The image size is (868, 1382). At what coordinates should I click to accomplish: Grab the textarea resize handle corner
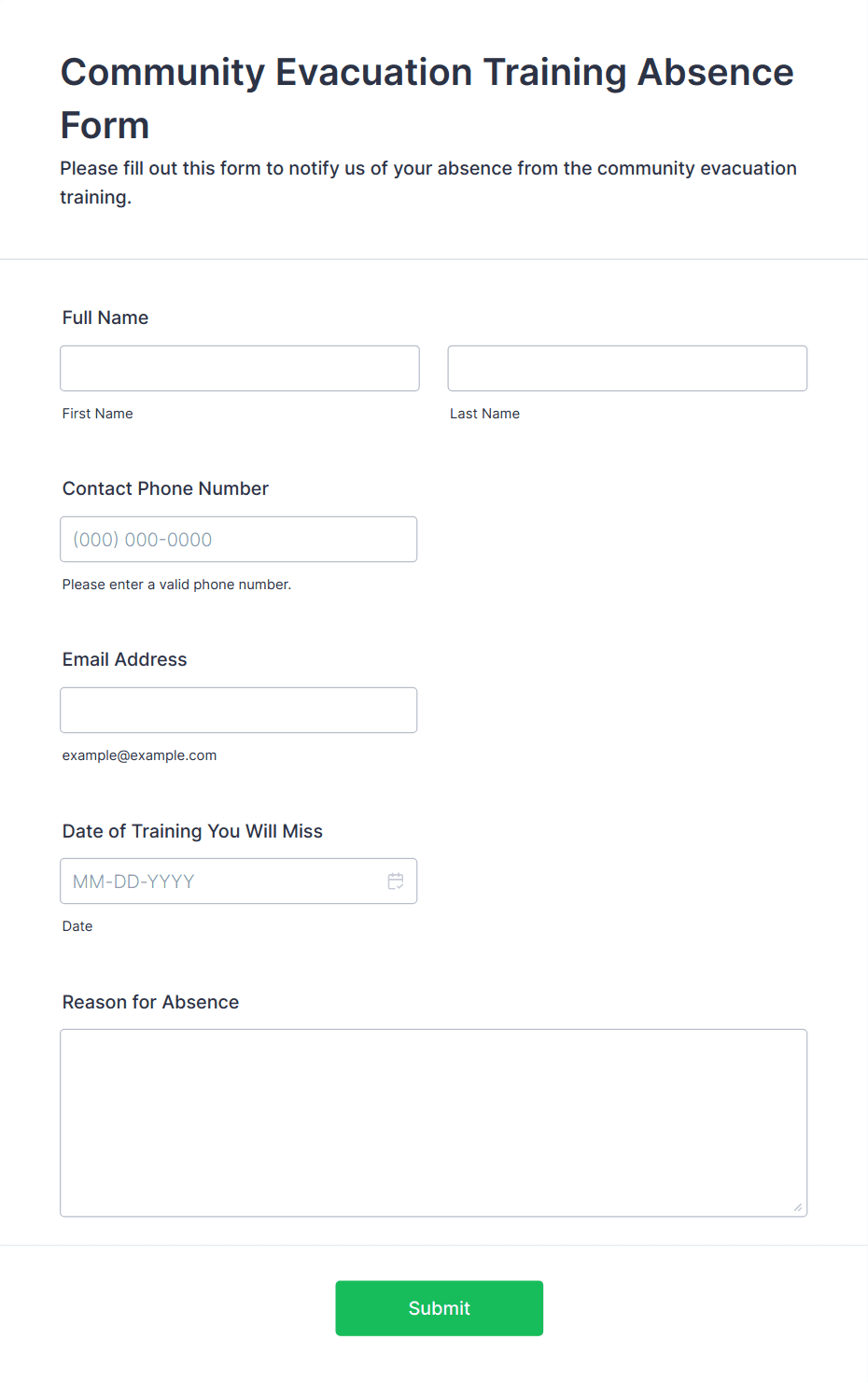(798, 1207)
